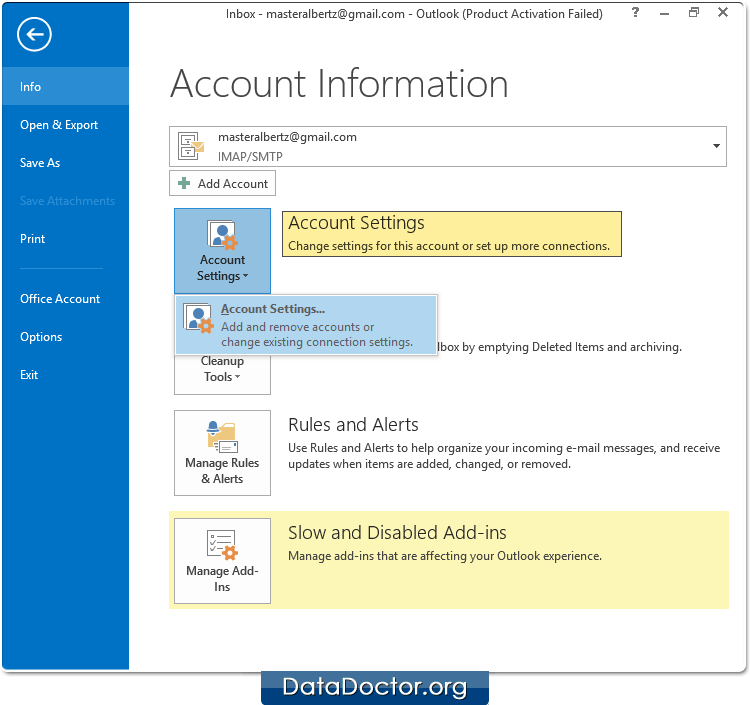The height and width of the screenshot is (705, 750).
Task: Minimize the Outlook window
Action: 664,13
